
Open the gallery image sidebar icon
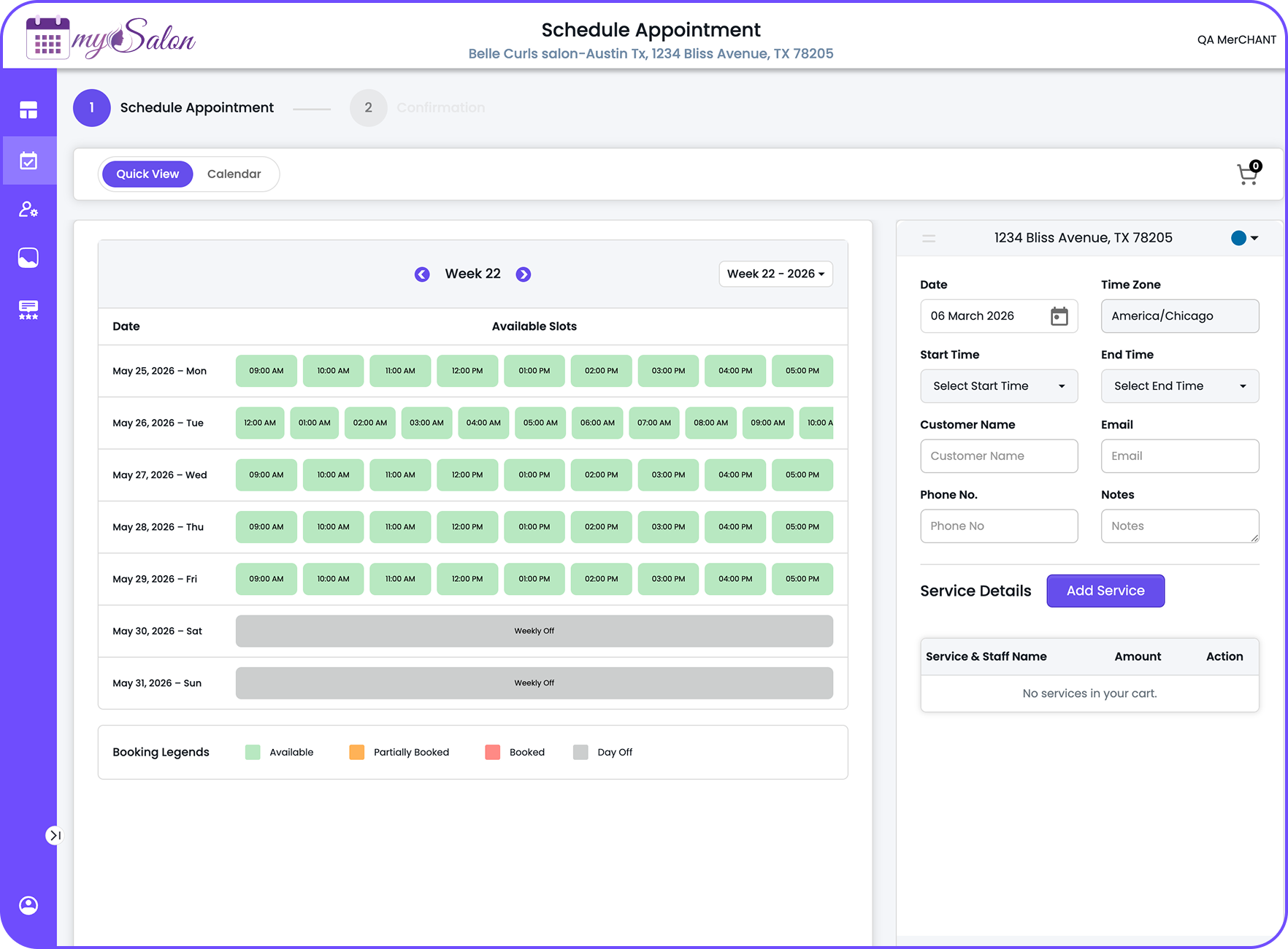click(x=28, y=258)
